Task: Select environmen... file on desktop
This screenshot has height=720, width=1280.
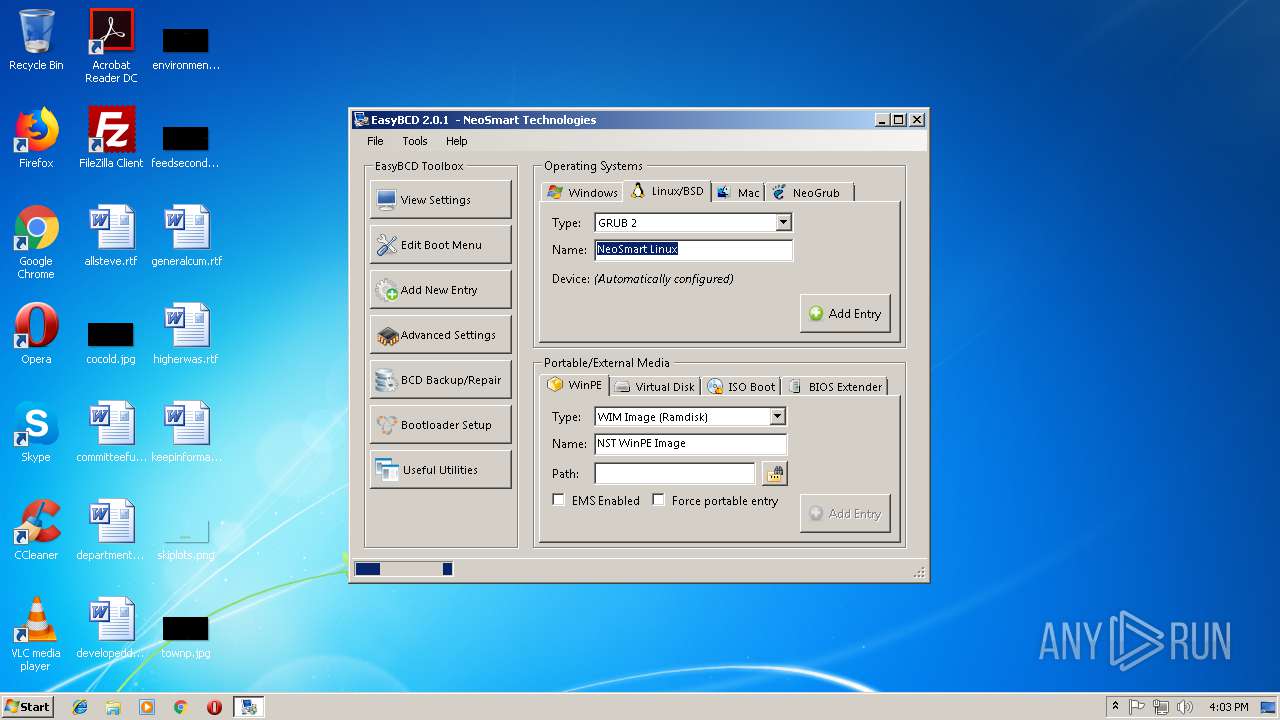Action: 186,50
